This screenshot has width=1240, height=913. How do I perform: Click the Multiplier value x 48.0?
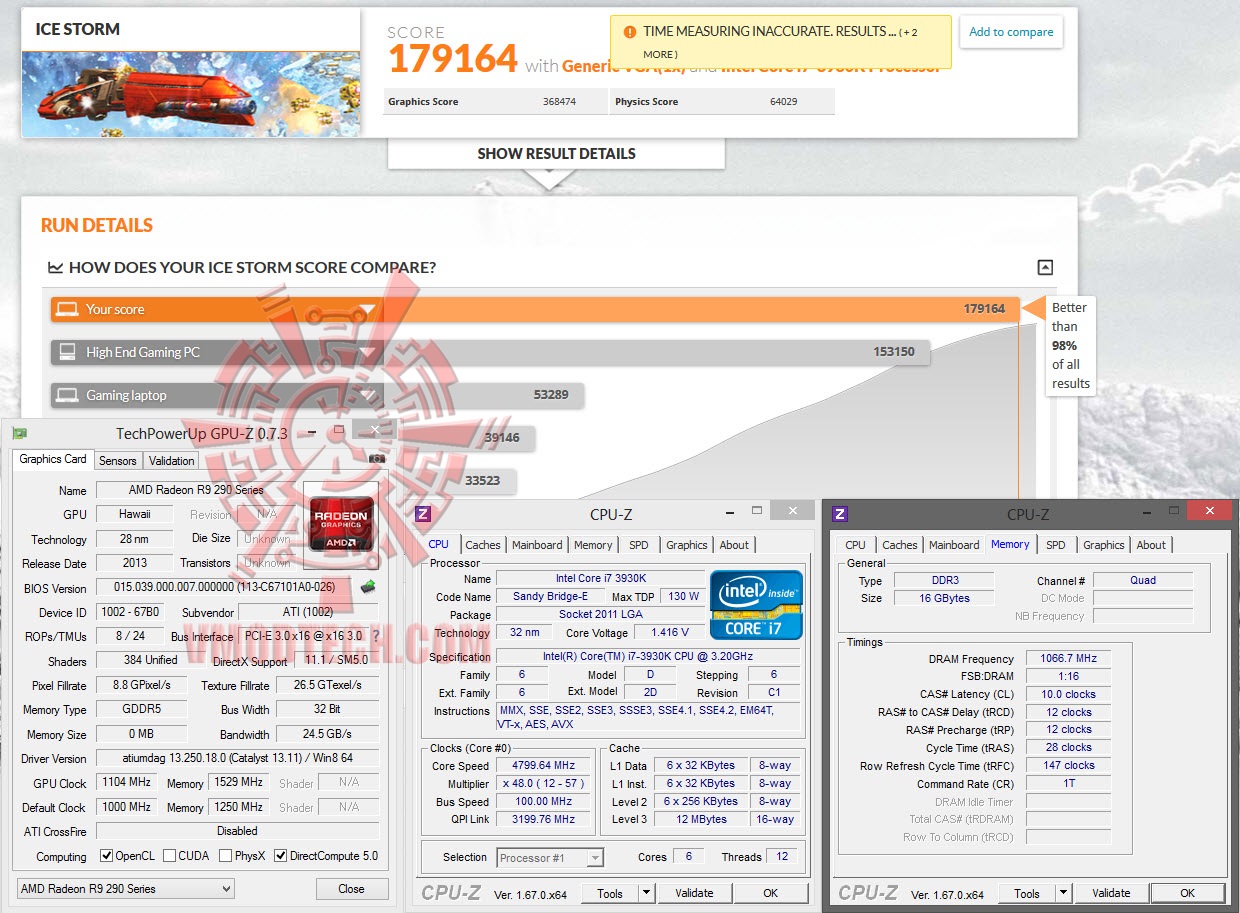(x=543, y=784)
